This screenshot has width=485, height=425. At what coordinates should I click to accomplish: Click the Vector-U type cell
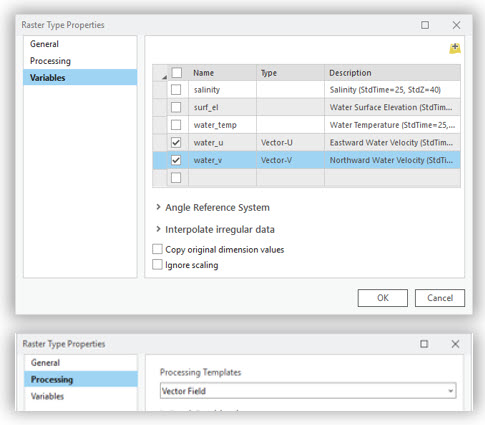point(290,143)
